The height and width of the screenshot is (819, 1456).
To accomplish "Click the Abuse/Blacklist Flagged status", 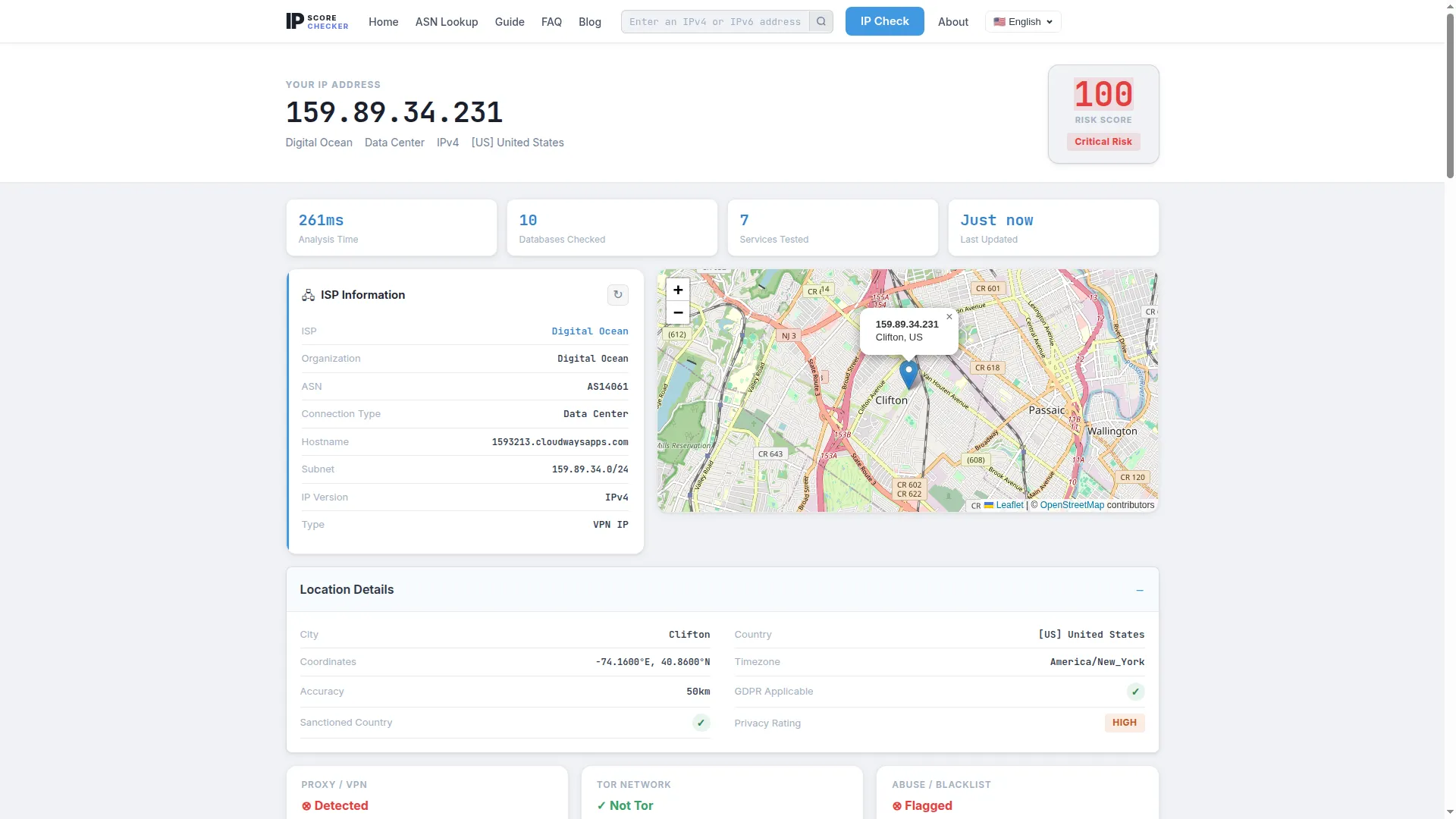I will coord(922,805).
